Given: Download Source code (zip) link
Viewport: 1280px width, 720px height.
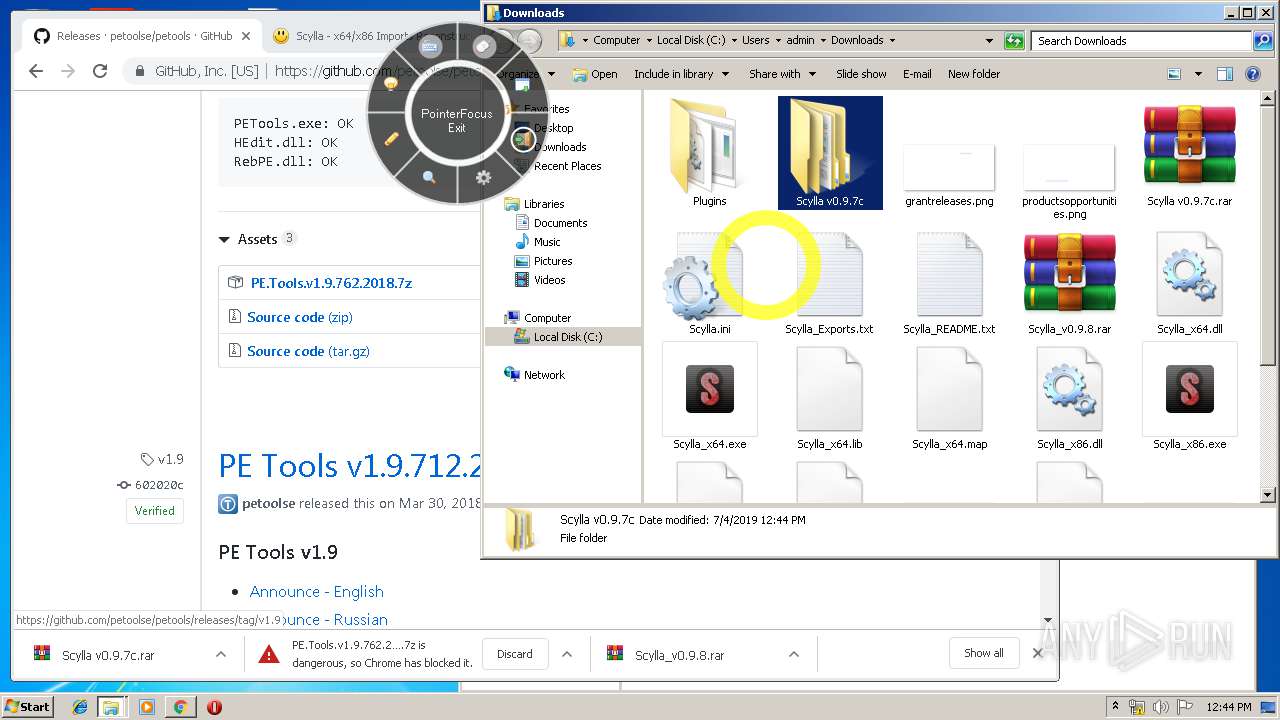Looking at the screenshot, I should click(x=299, y=317).
